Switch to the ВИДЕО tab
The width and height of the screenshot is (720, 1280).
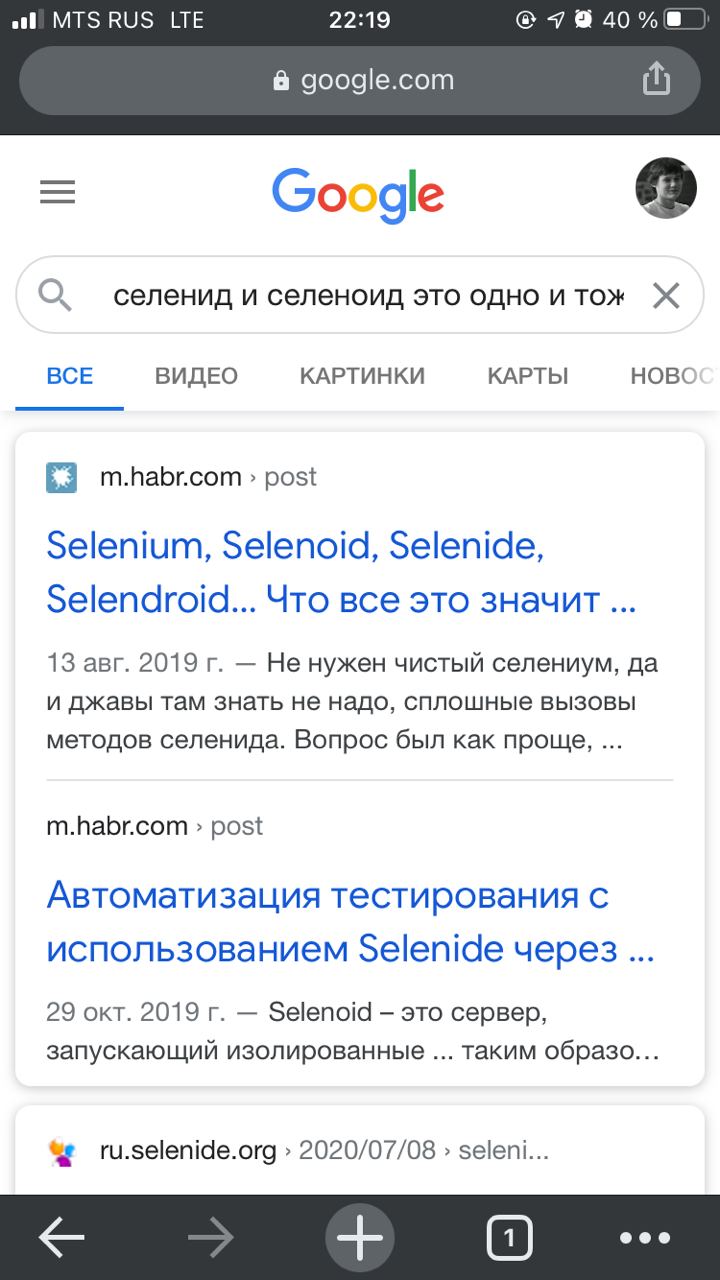coord(196,376)
